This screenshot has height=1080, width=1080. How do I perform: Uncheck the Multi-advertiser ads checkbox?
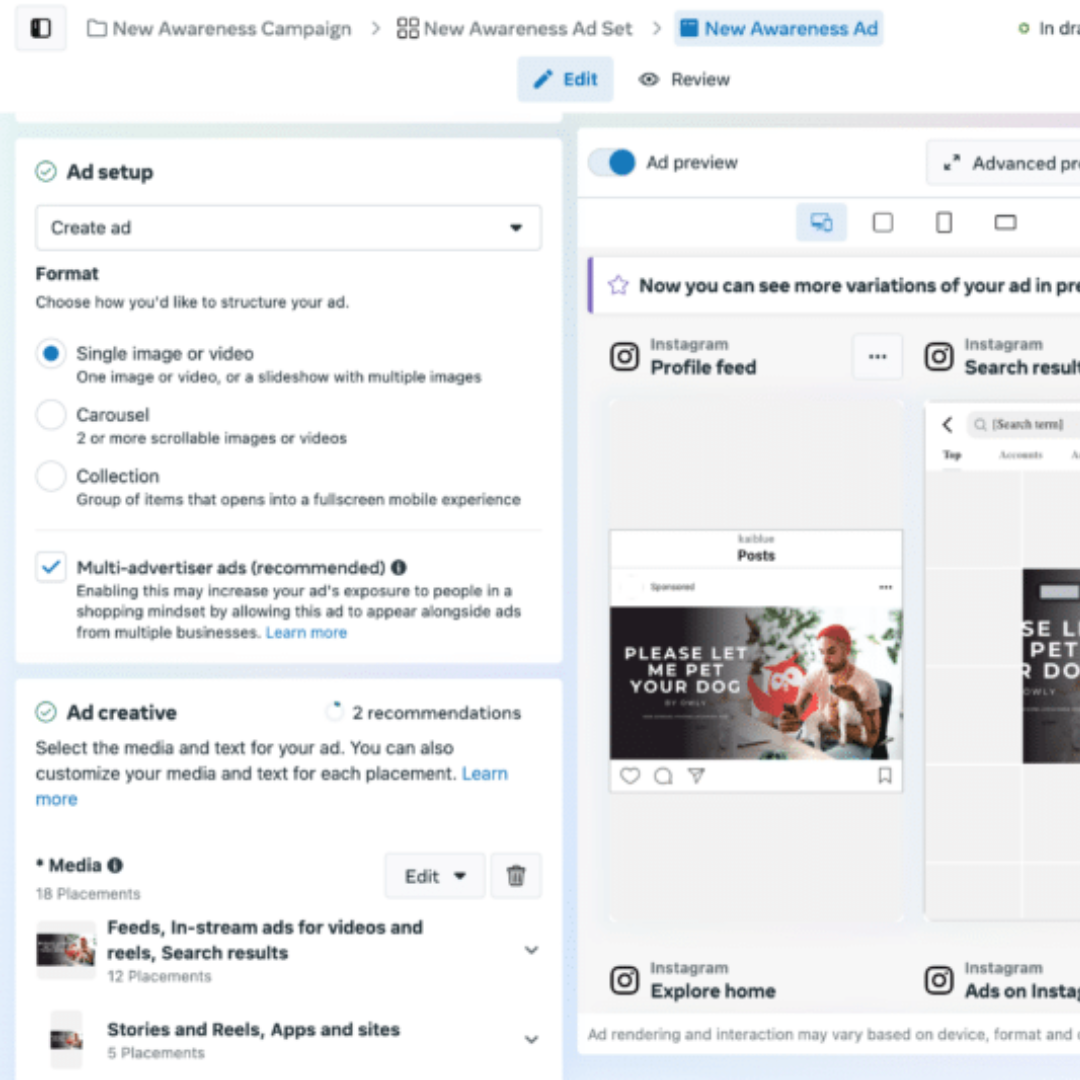tap(50, 567)
